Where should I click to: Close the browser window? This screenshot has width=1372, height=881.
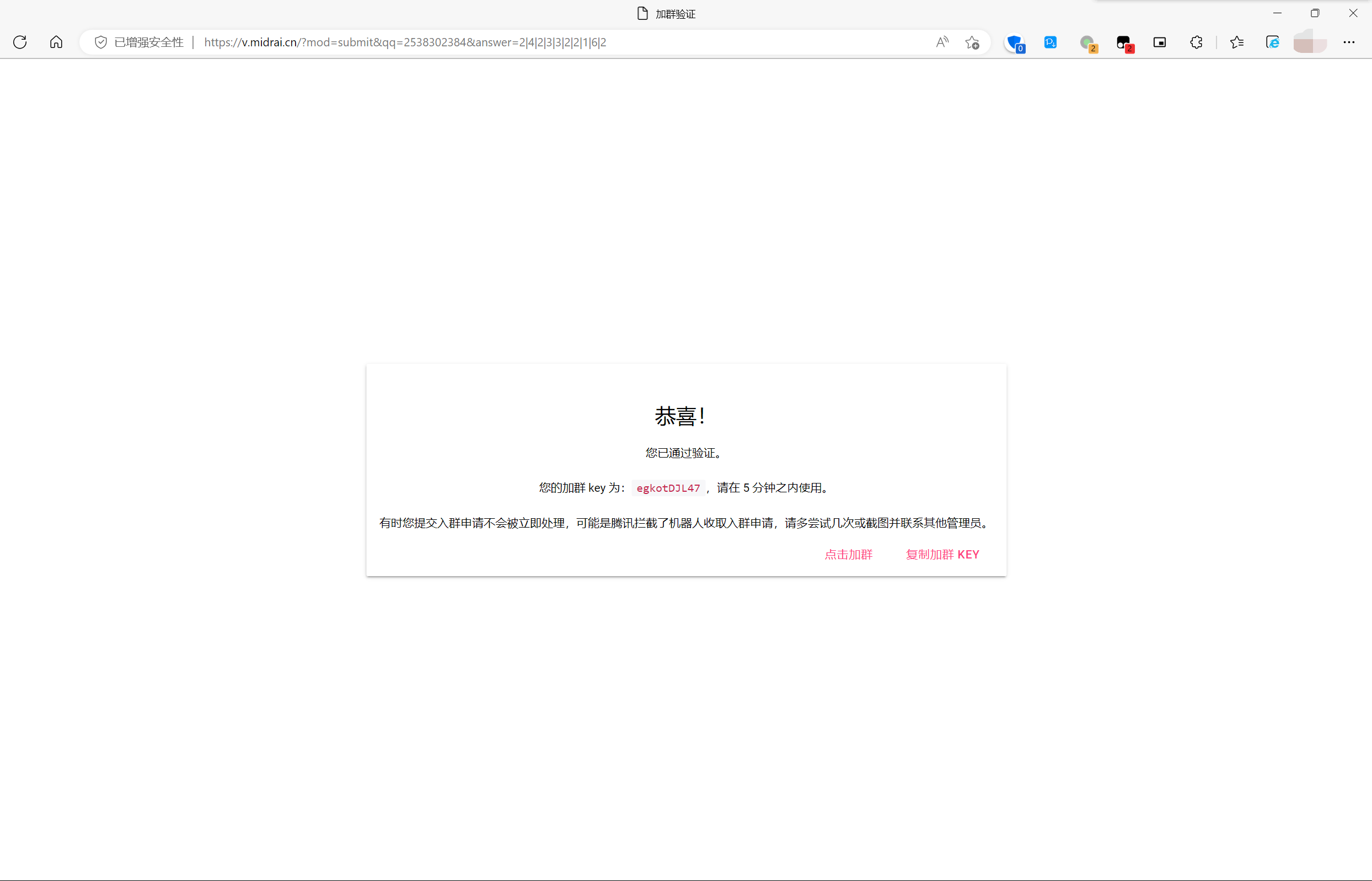[x=1353, y=13]
